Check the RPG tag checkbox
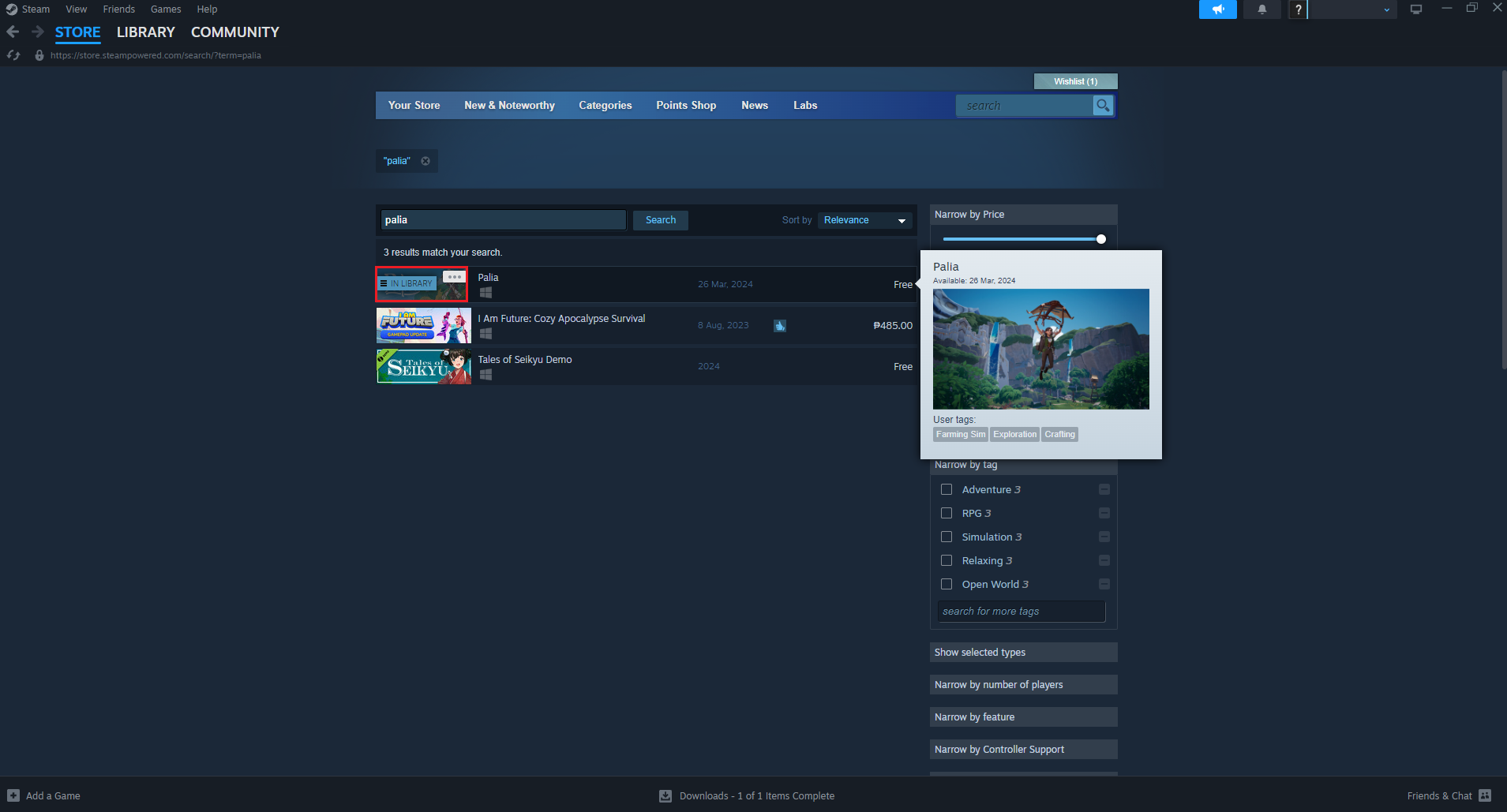 (947, 513)
